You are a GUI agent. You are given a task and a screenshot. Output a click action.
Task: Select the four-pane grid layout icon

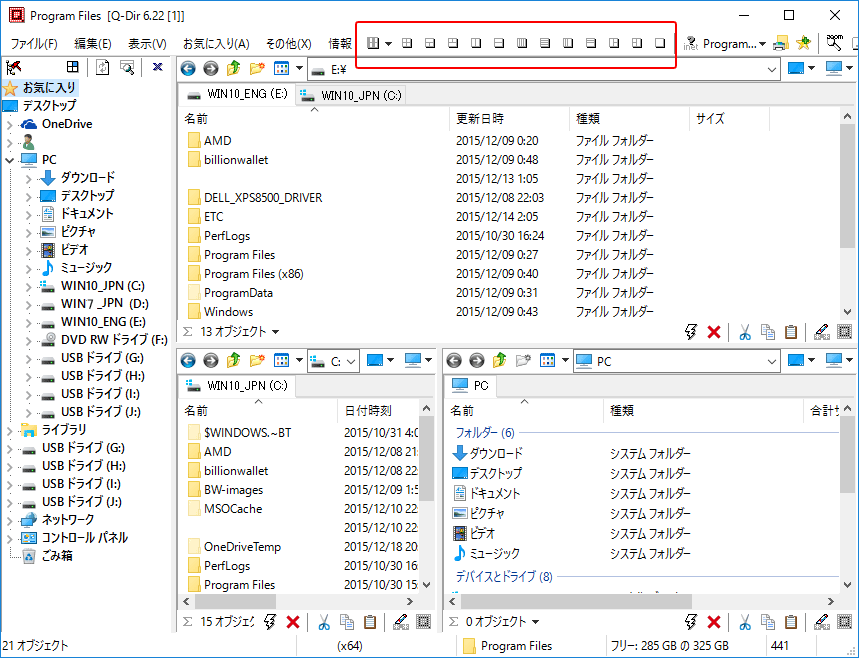click(x=407, y=43)
